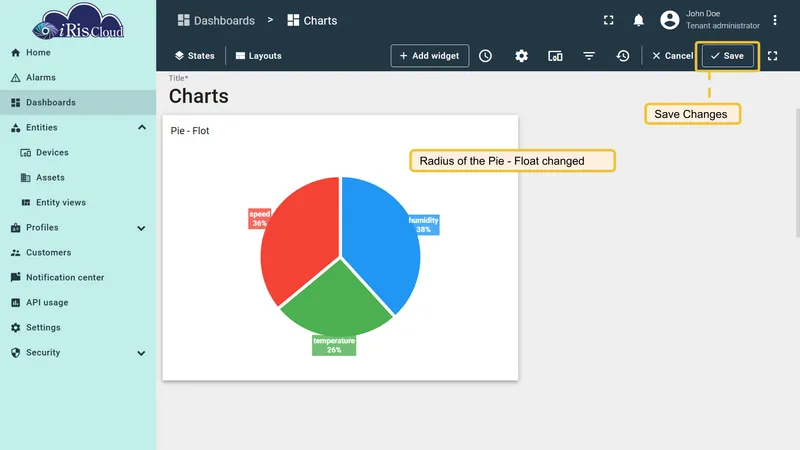Click the temperature 26% label
This screenshot has height=450, width=800.
pyautogui.click(x=334, y=345)
